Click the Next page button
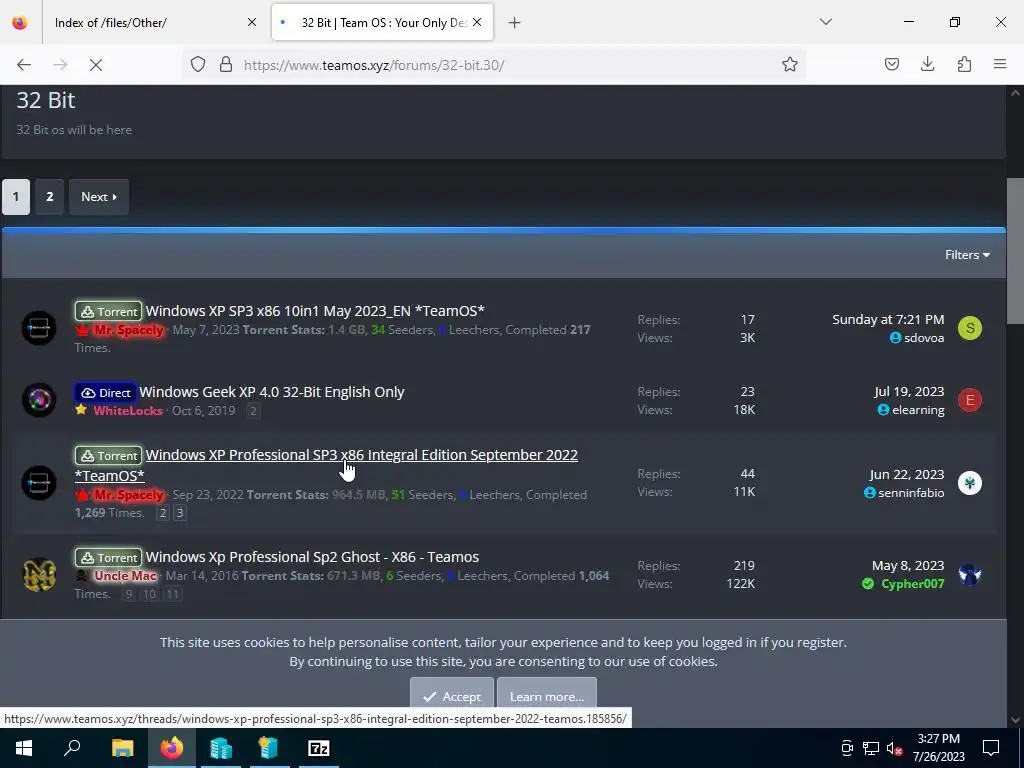1024x768 pixels. [99, 197]
